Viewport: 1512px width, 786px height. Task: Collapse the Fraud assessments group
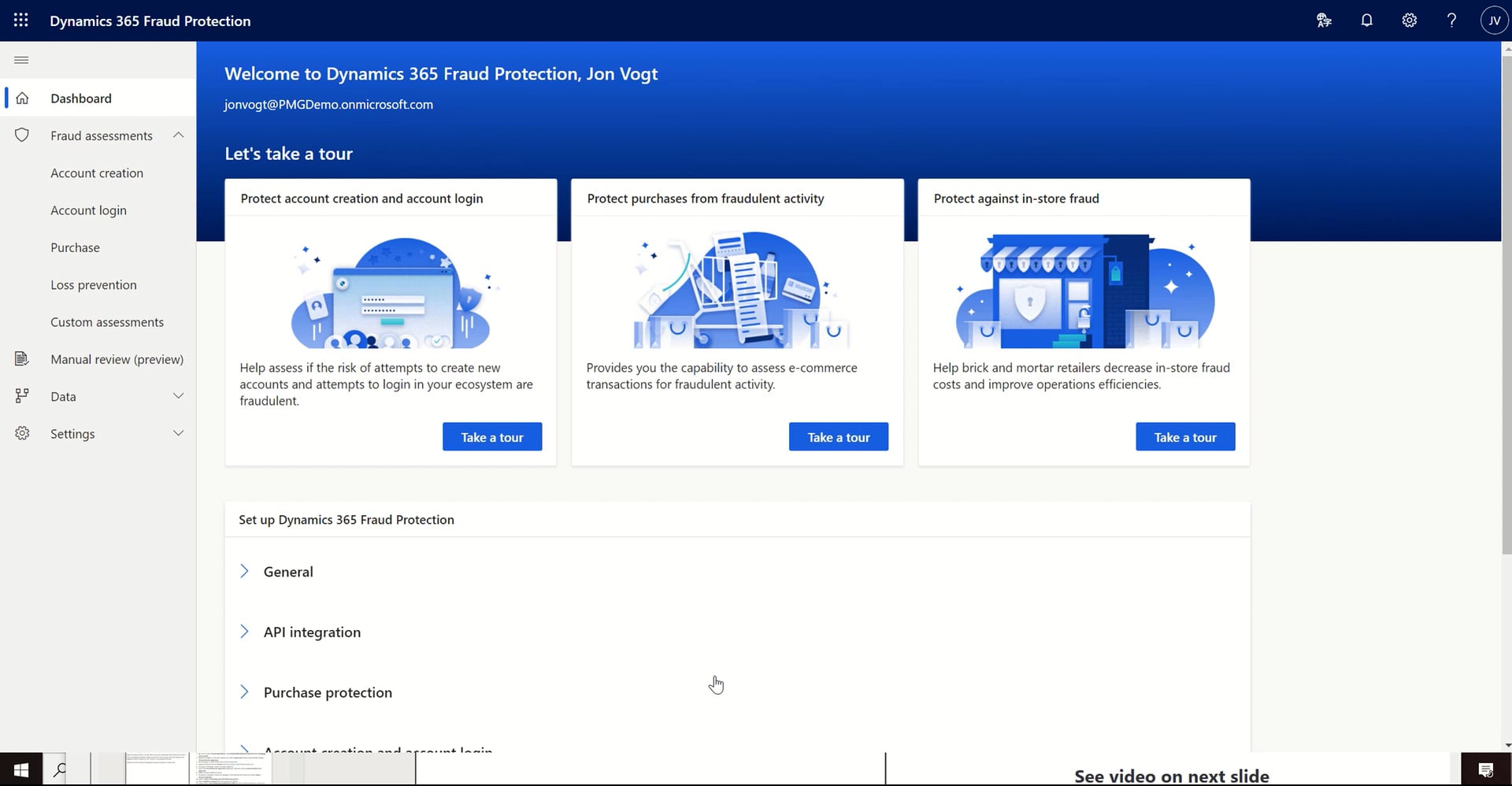(178, 135)
